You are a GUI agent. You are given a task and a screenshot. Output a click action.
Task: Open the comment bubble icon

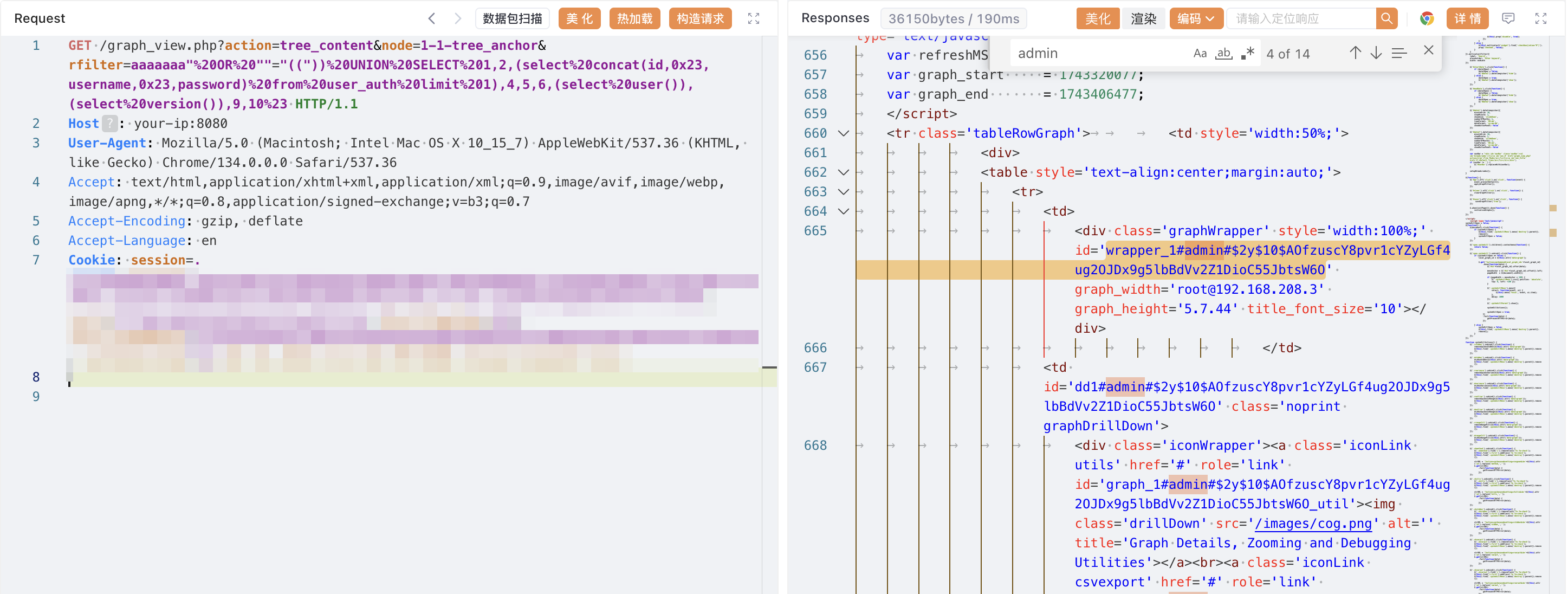[x=1508, y=18]
